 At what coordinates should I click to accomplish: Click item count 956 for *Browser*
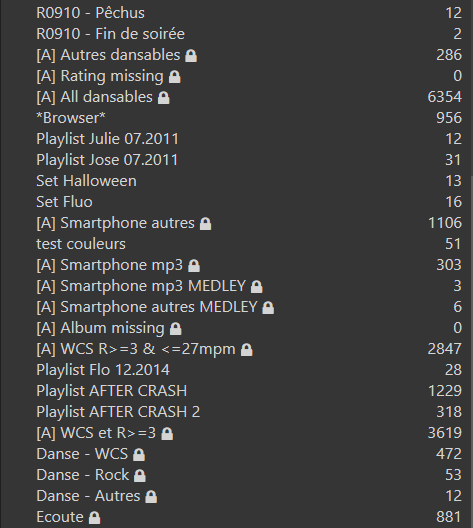[x=449, y=118]
